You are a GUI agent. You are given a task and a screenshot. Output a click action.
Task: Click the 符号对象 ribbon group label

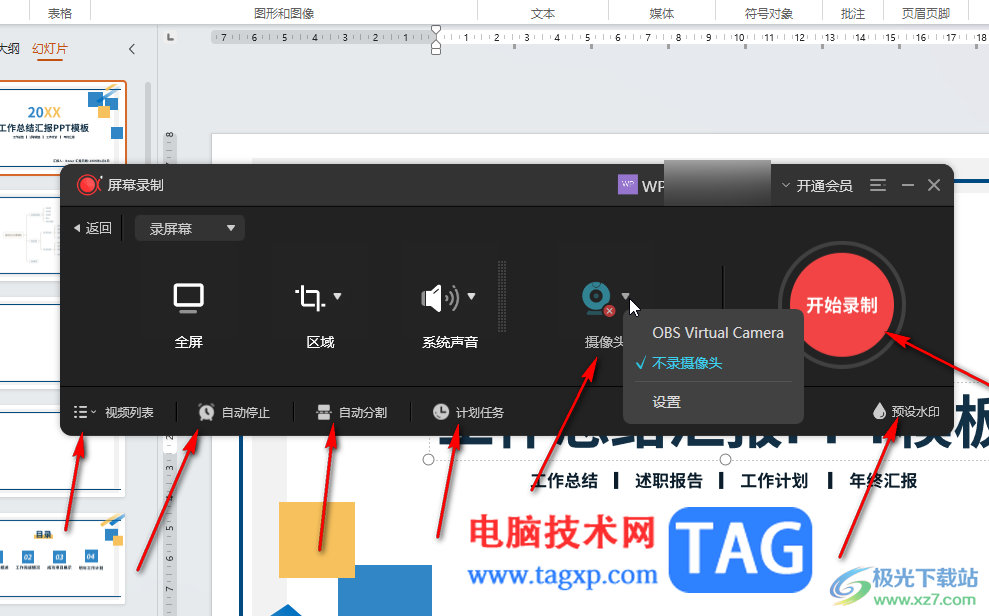[x=769, y=13]
